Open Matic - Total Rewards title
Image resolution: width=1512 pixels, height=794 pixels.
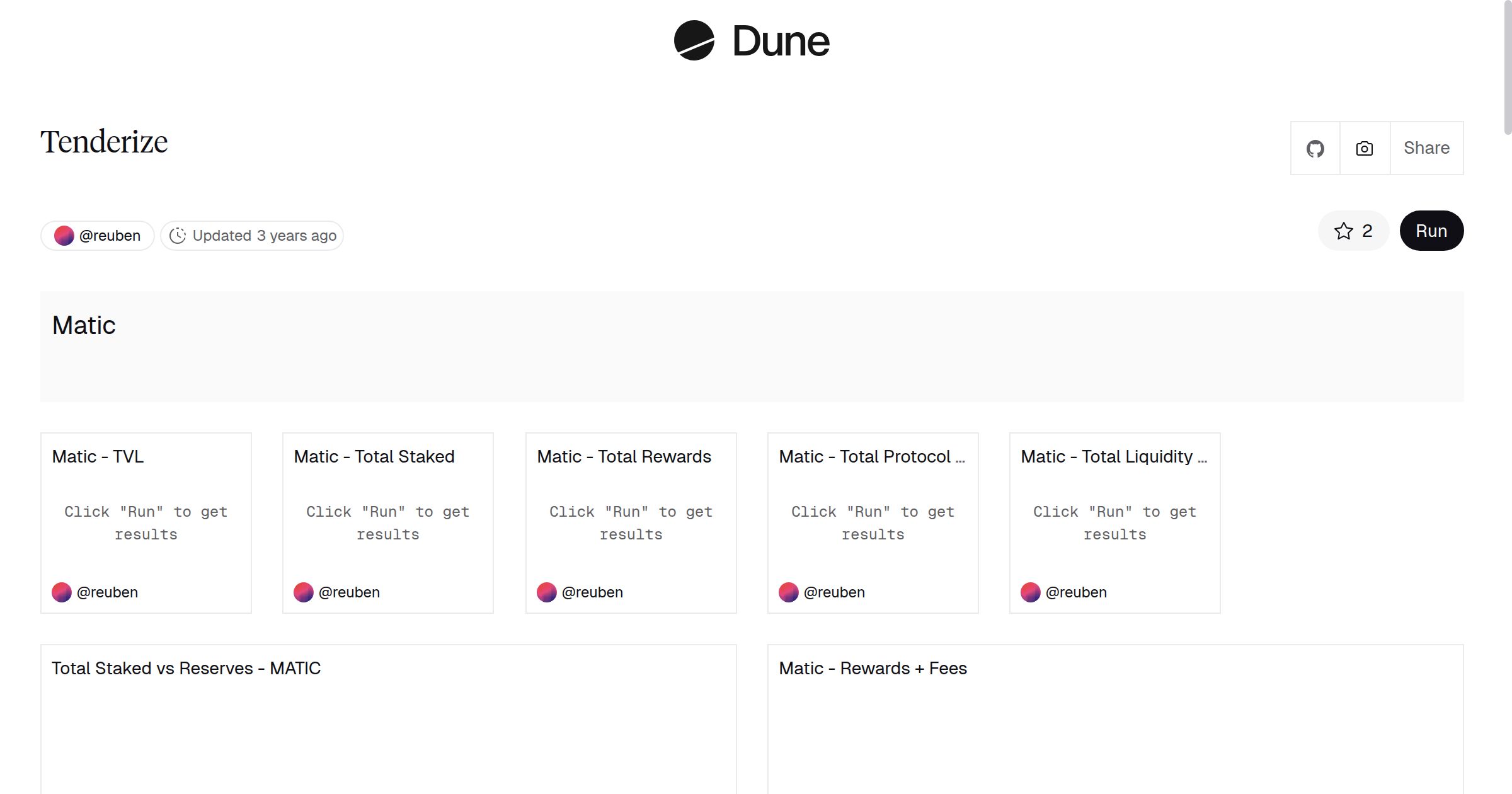coord(624,456)
